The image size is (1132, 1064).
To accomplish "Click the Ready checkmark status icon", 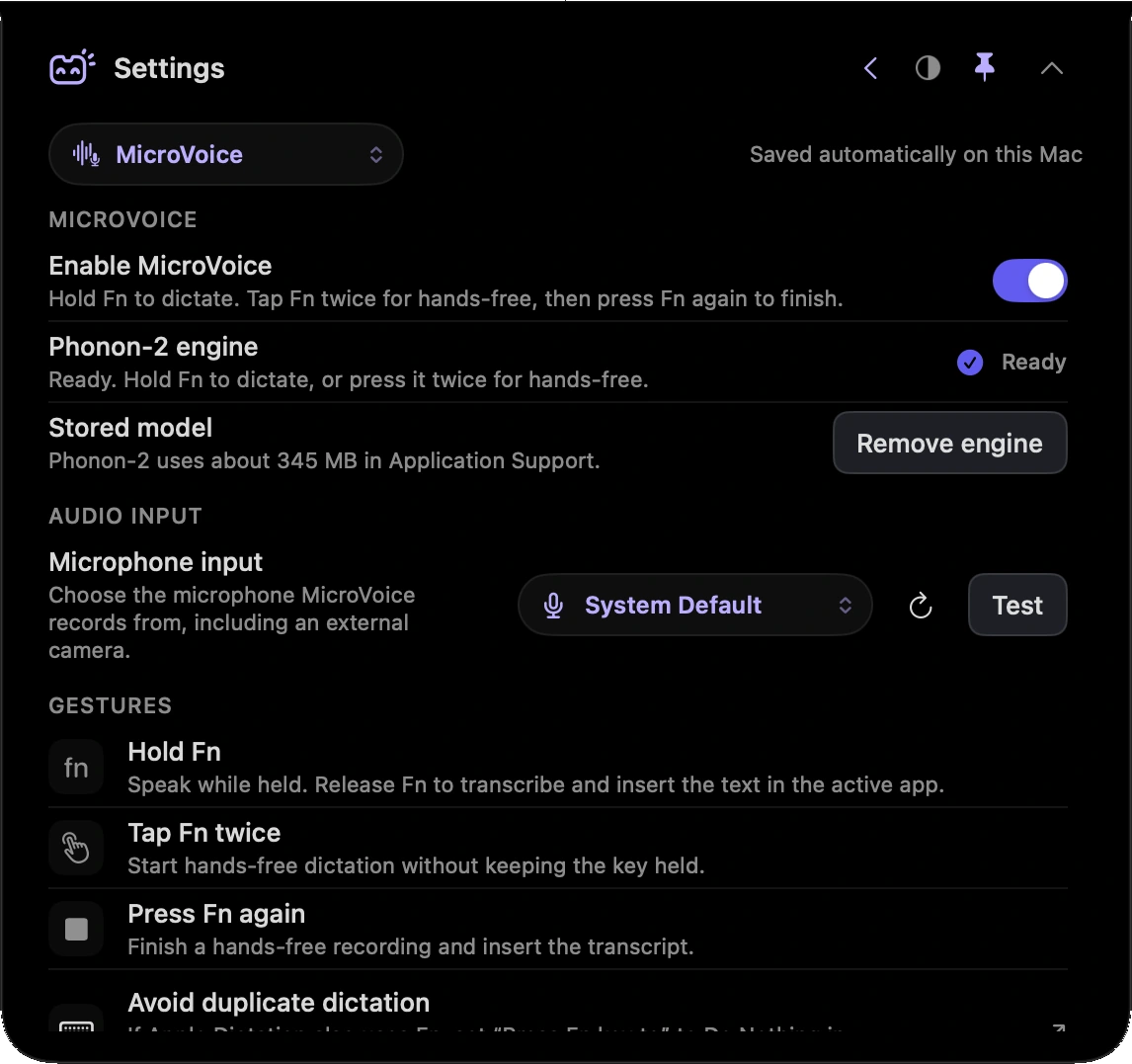I will tap(970, 363).
